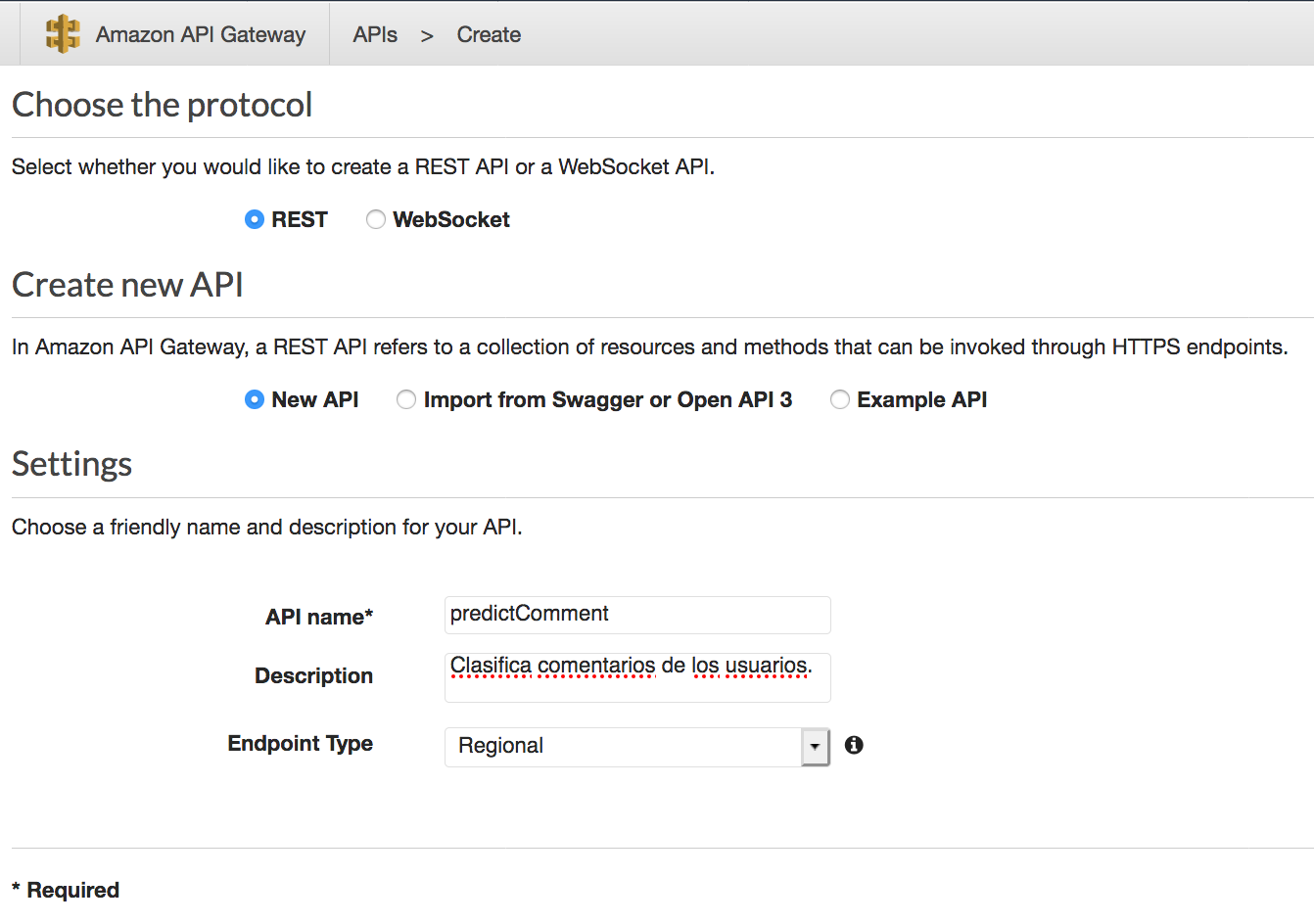Open the APIs breadcrumb link
Viewport: 1314px width, 924px height.
(x=375, y=34)
